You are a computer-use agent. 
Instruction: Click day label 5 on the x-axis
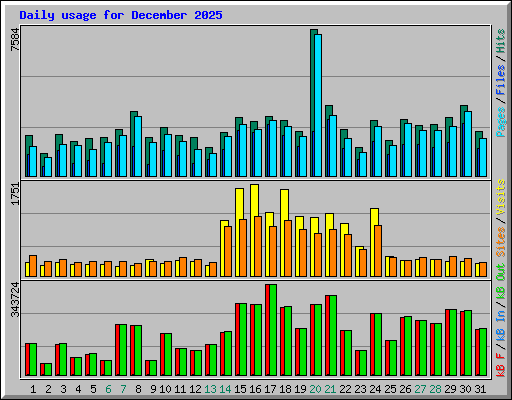pos(93,389)
